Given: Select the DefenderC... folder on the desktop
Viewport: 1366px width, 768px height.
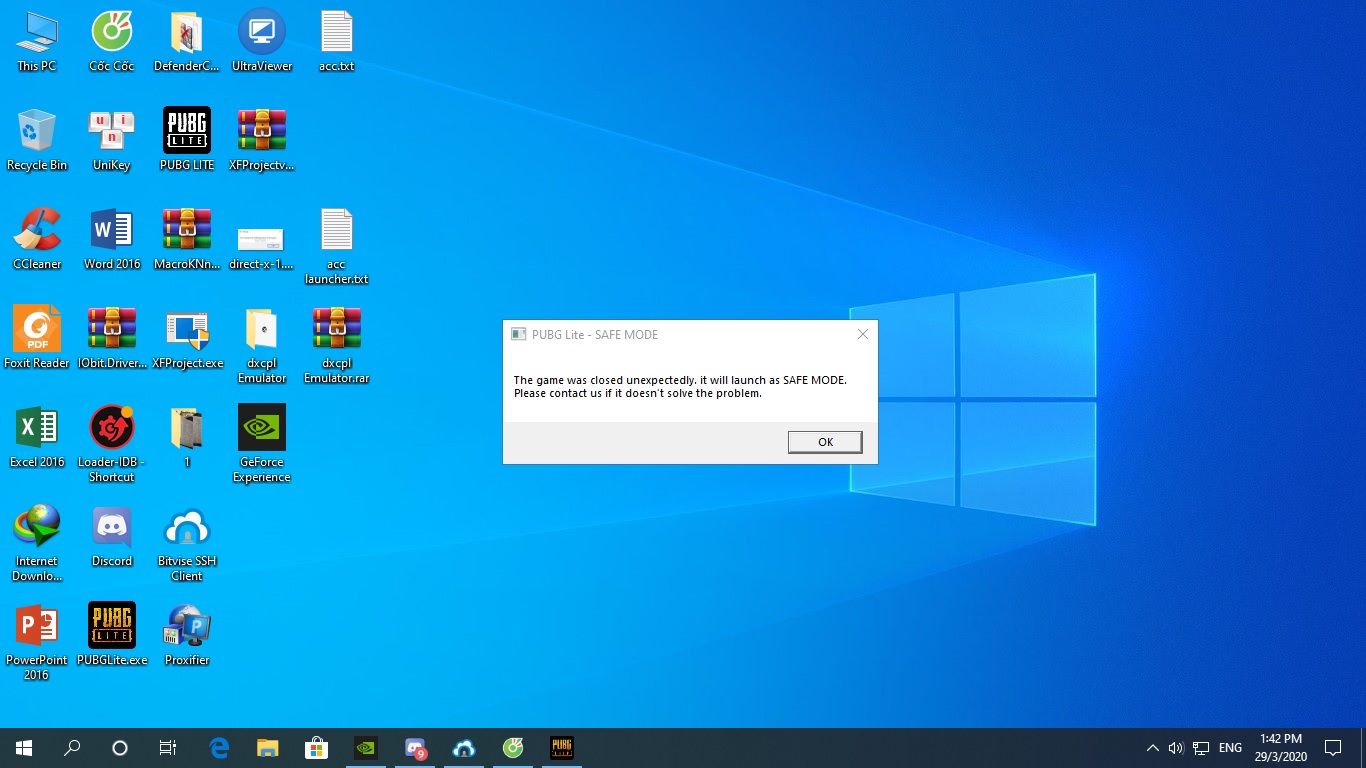Looking at the screenshot, I should pyautogui.click(x=187, y=42).
